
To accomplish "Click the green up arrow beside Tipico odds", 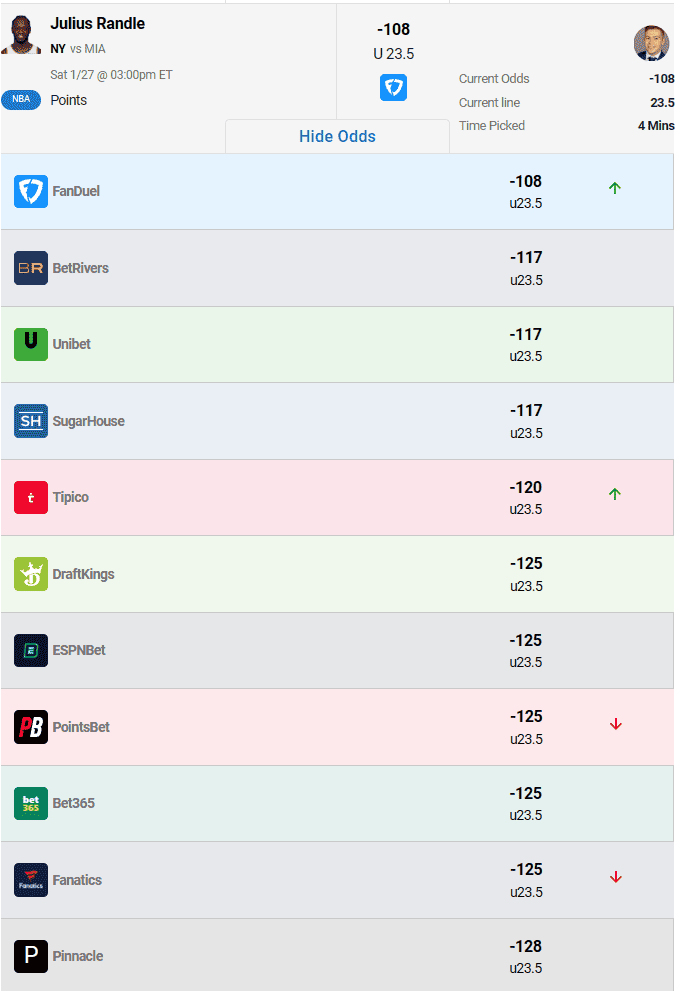I will point(615,493).
